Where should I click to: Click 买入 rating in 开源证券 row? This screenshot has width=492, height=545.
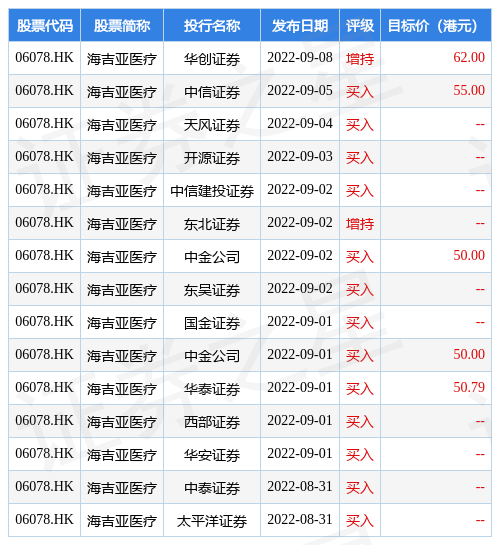(x=360, y=158)
